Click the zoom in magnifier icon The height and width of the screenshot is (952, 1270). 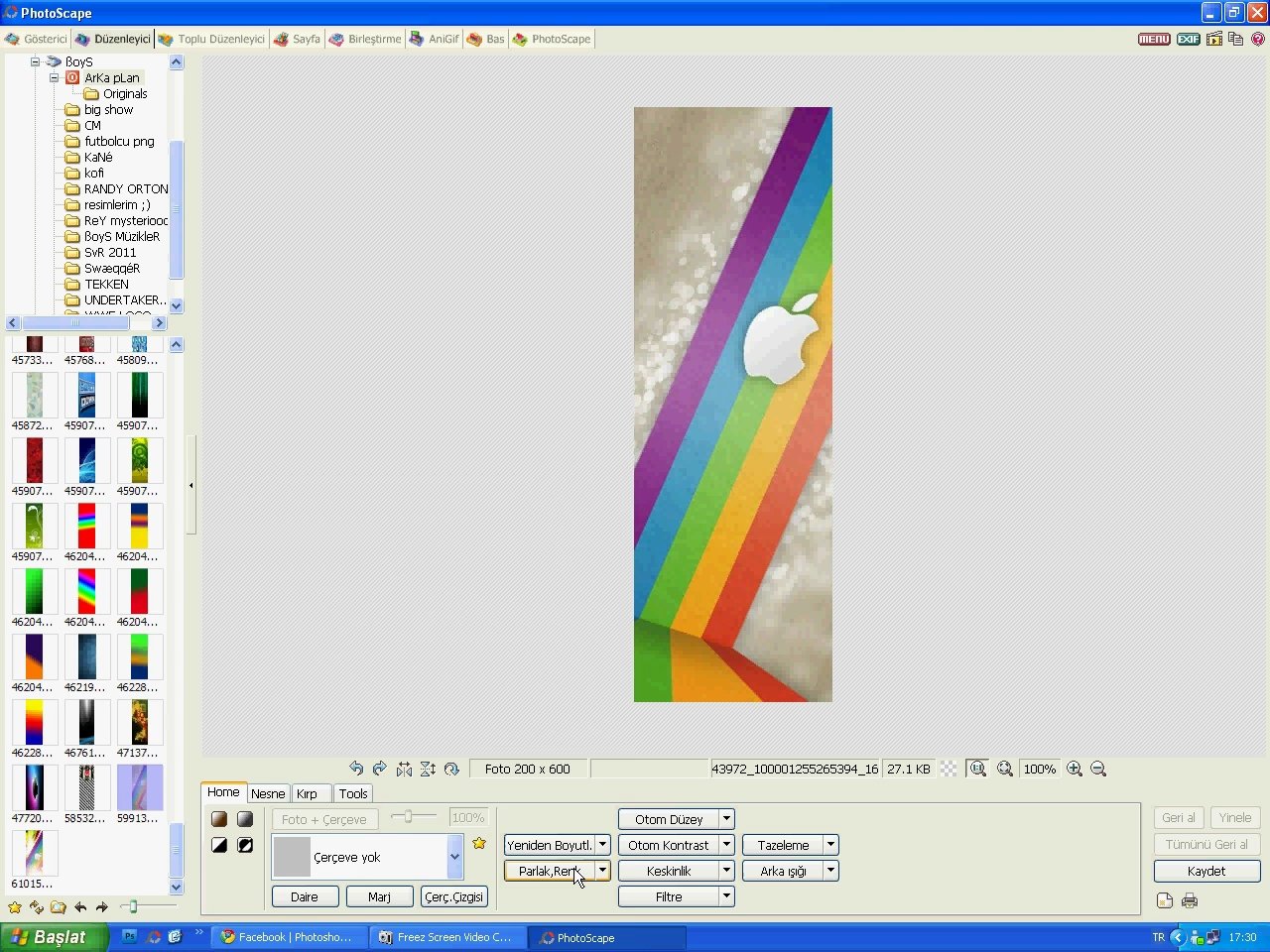pos(1075,769)
